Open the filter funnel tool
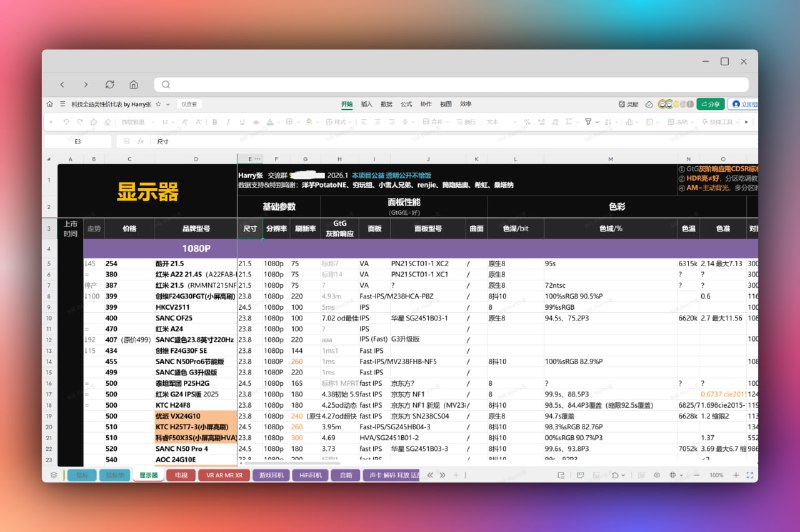The width and height of the screenshot is (800, 532). pos(588,122)
